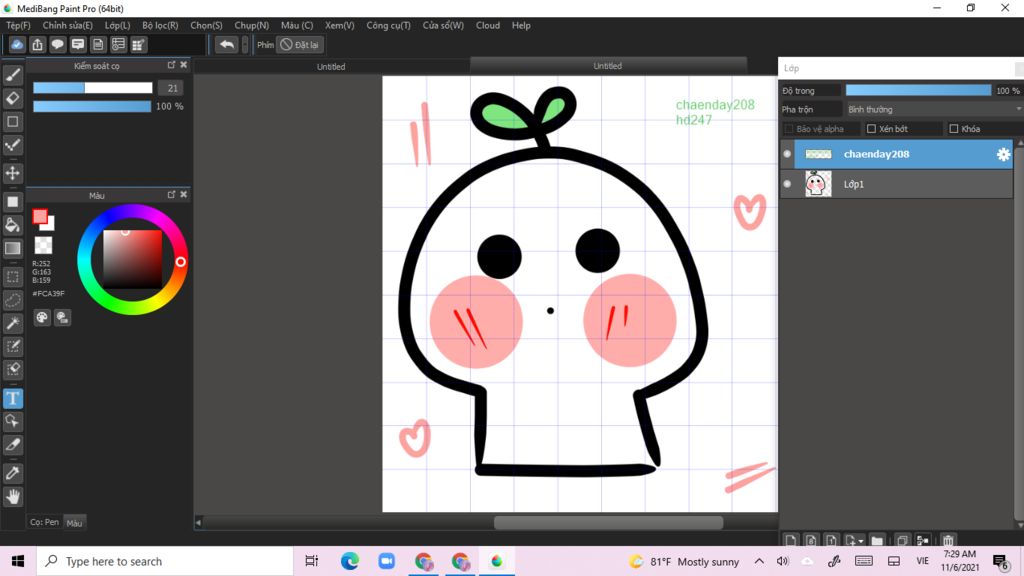Select the Eraser tool
1024x576 pixels.
(x=12, y=98)
